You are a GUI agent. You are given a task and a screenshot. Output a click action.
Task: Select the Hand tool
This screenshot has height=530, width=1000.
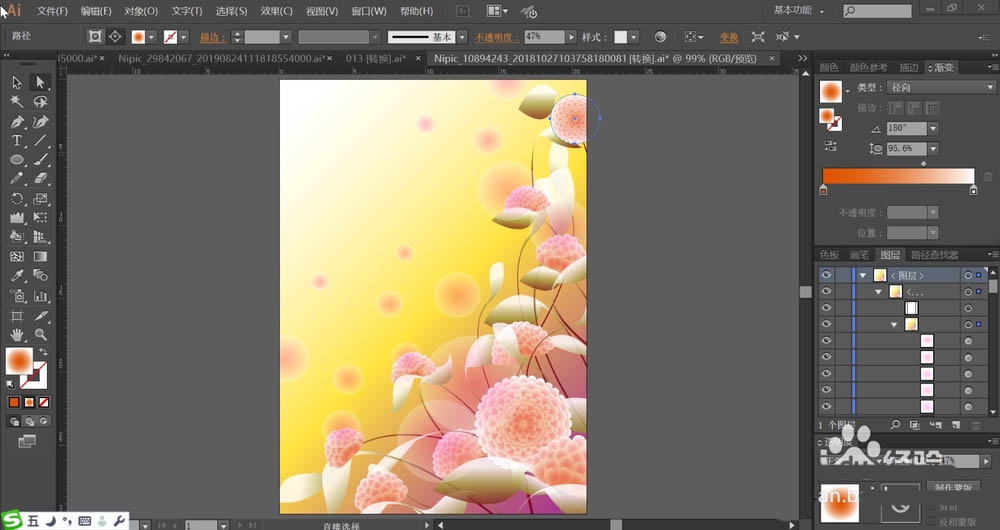click(x=17, y=334)
